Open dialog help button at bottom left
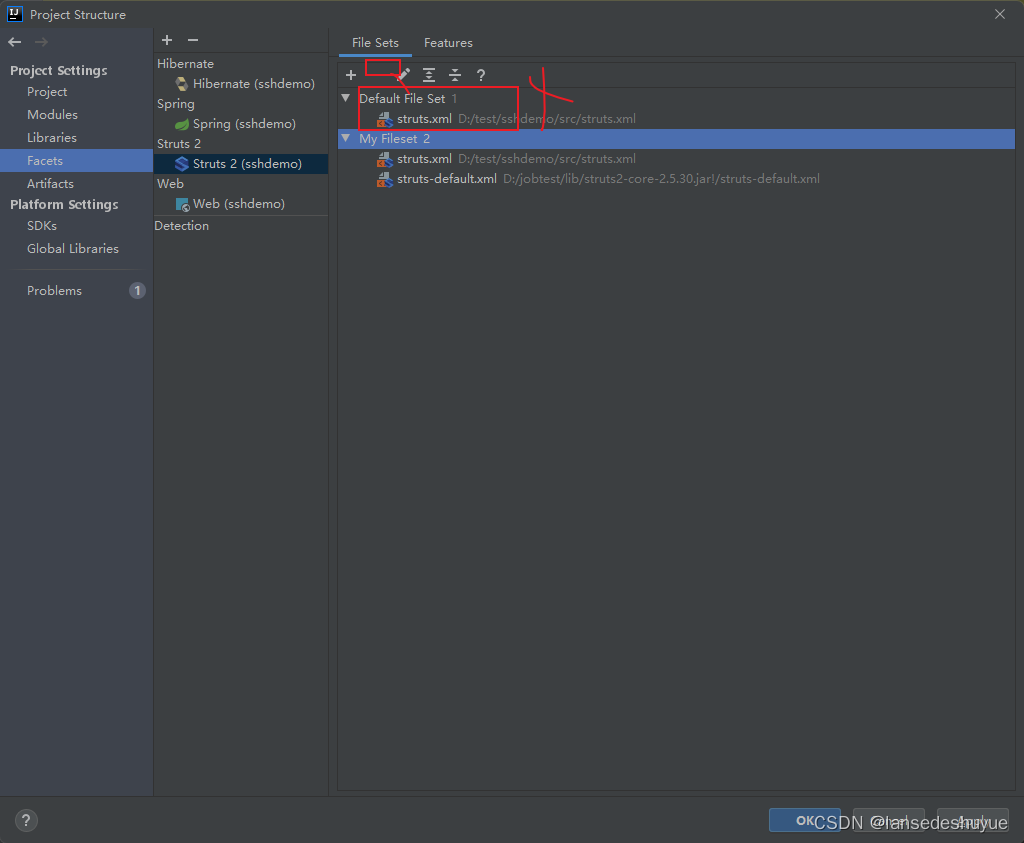Screen dimensions: 1024x843 pyautogui.click(x=26, y=820)
